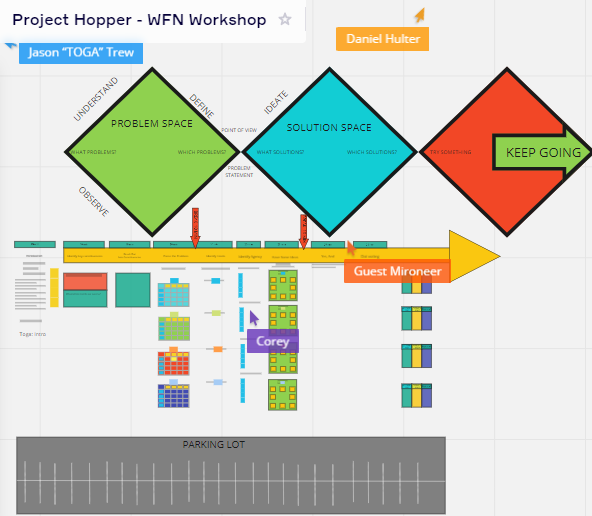Click the small orange sticky connector
Screen dimensions: 592x516
(x=218, y=349)
